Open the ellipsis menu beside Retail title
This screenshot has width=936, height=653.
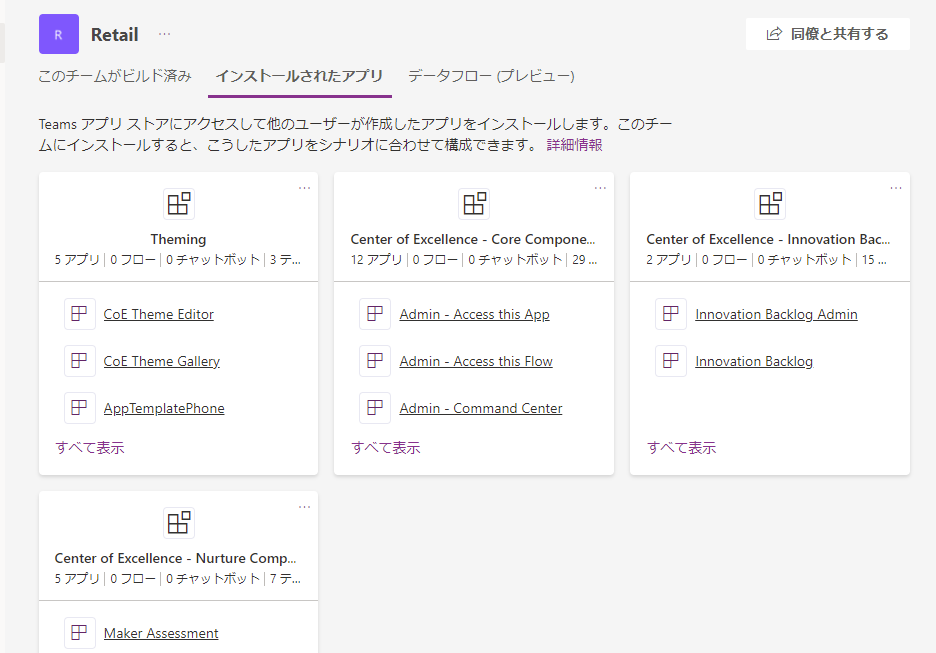pos(164,34)
